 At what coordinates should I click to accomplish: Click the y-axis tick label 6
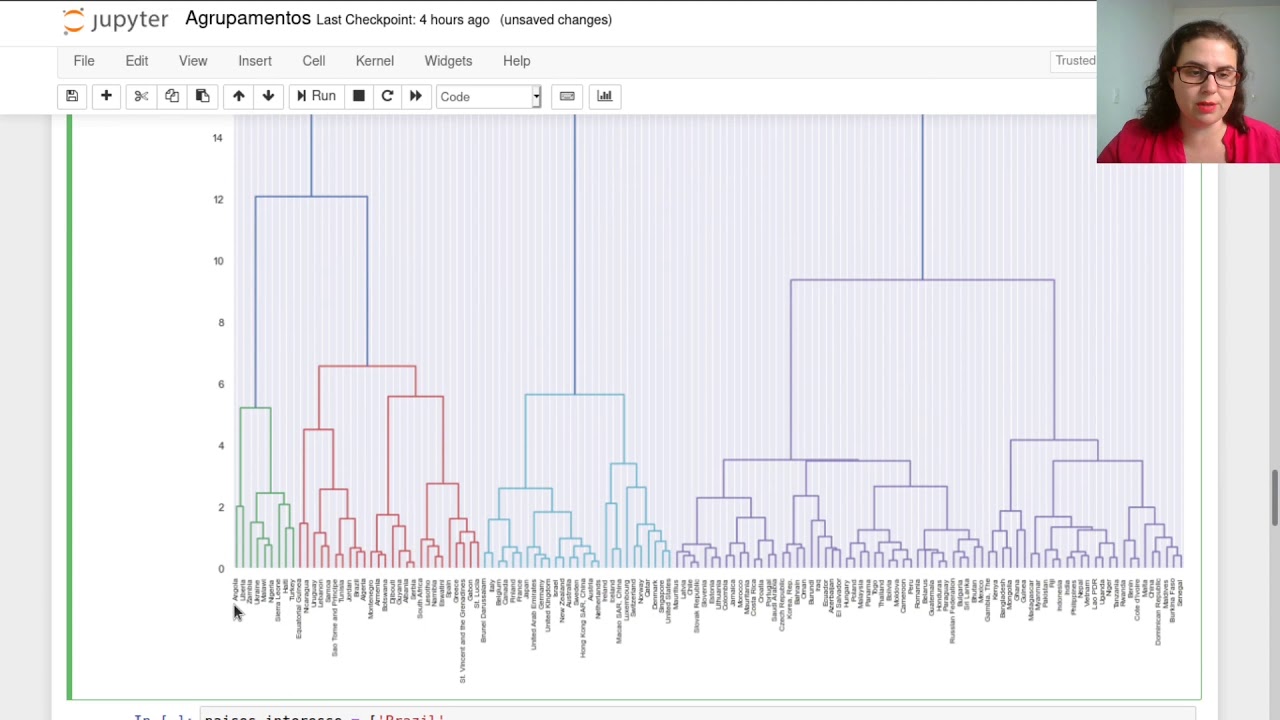coord(221,384)
